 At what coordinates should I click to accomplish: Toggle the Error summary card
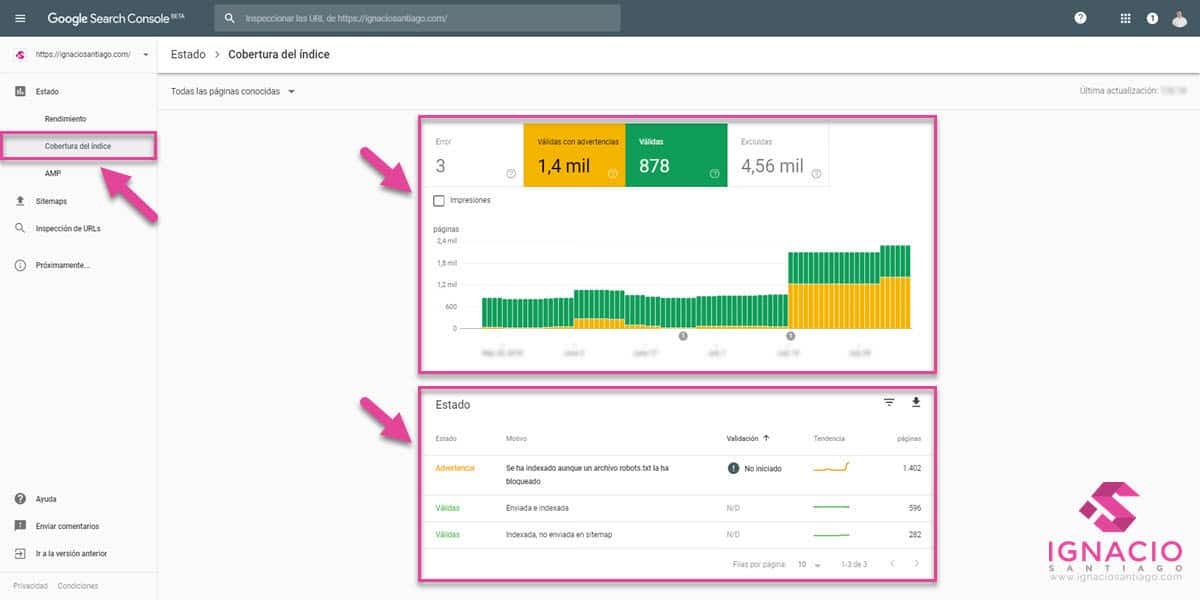pos(473,156)
